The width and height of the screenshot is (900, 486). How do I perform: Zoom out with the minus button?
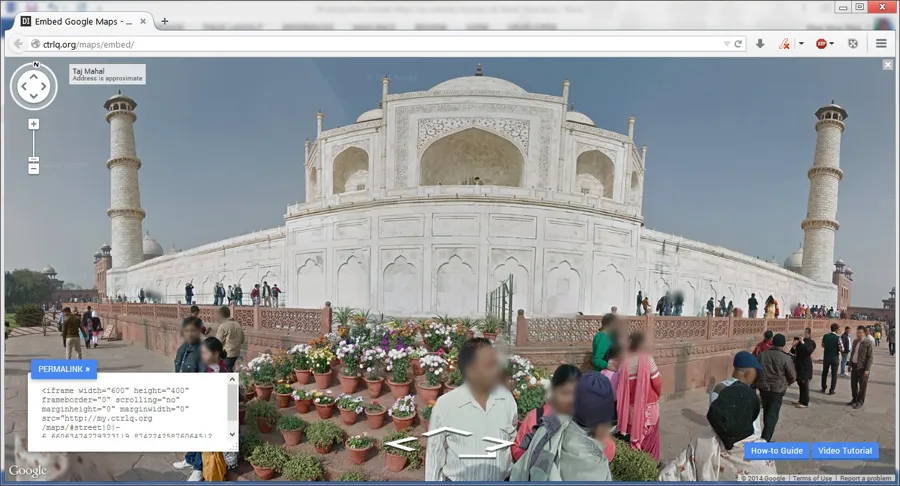click(34, 169)
